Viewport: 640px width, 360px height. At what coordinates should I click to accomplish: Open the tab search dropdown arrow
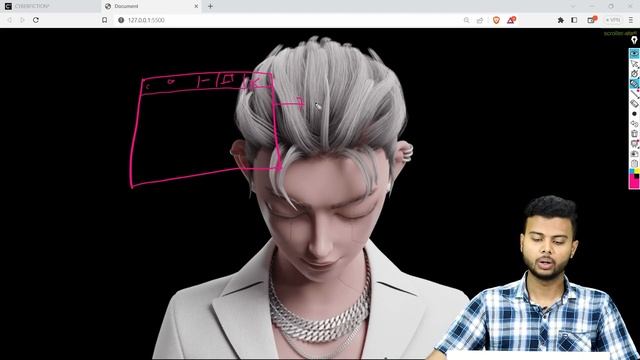point(573,6)
